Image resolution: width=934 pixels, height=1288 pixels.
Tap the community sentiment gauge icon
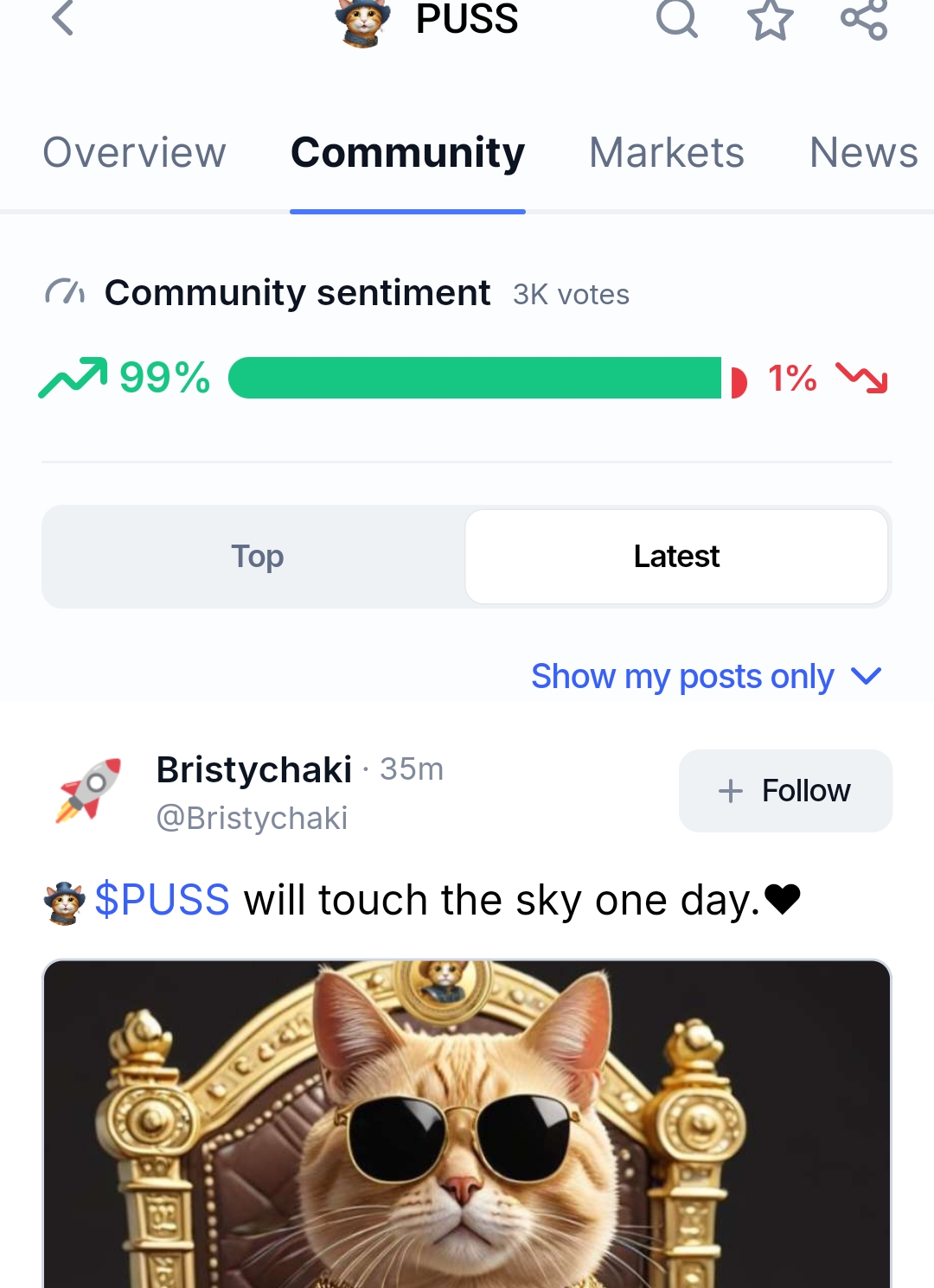[x=65, y=293]
